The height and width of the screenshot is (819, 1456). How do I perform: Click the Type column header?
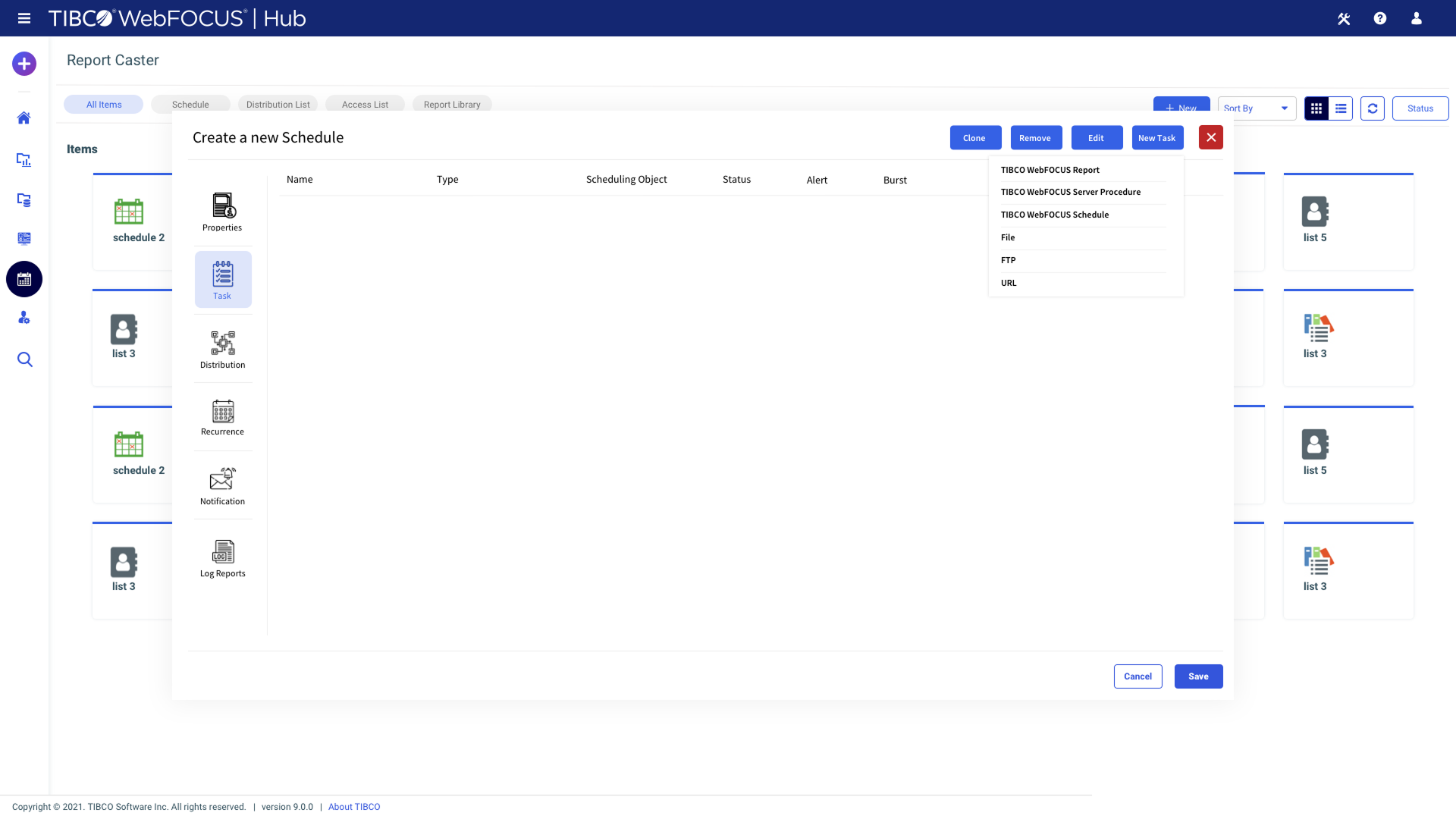pyautogui.click(x=447, y=180)
